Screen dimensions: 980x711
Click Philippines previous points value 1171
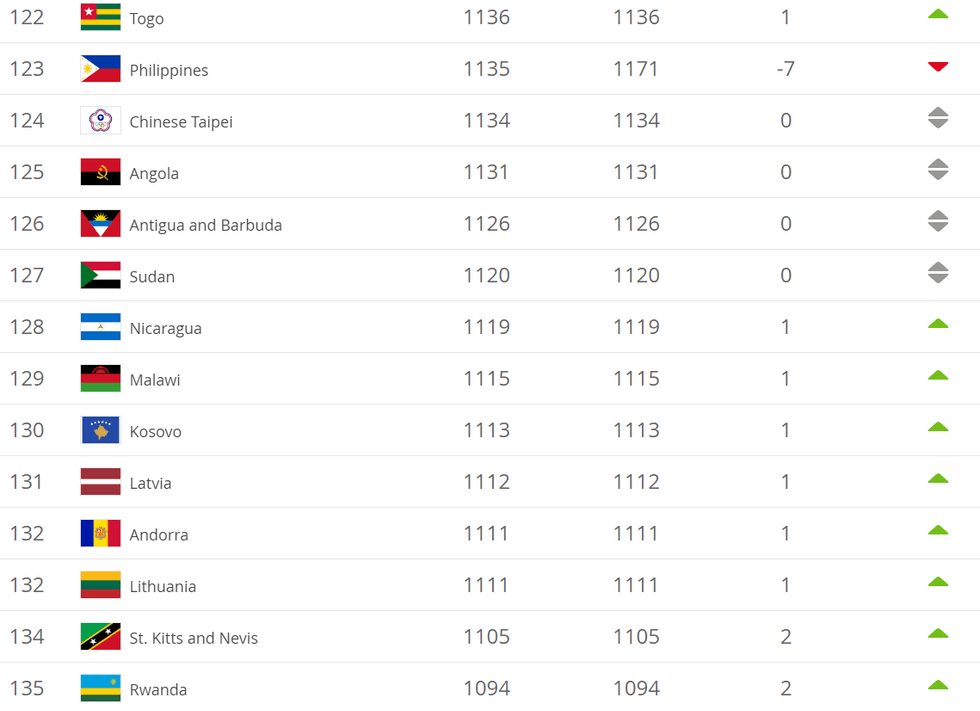pos(636,69)
